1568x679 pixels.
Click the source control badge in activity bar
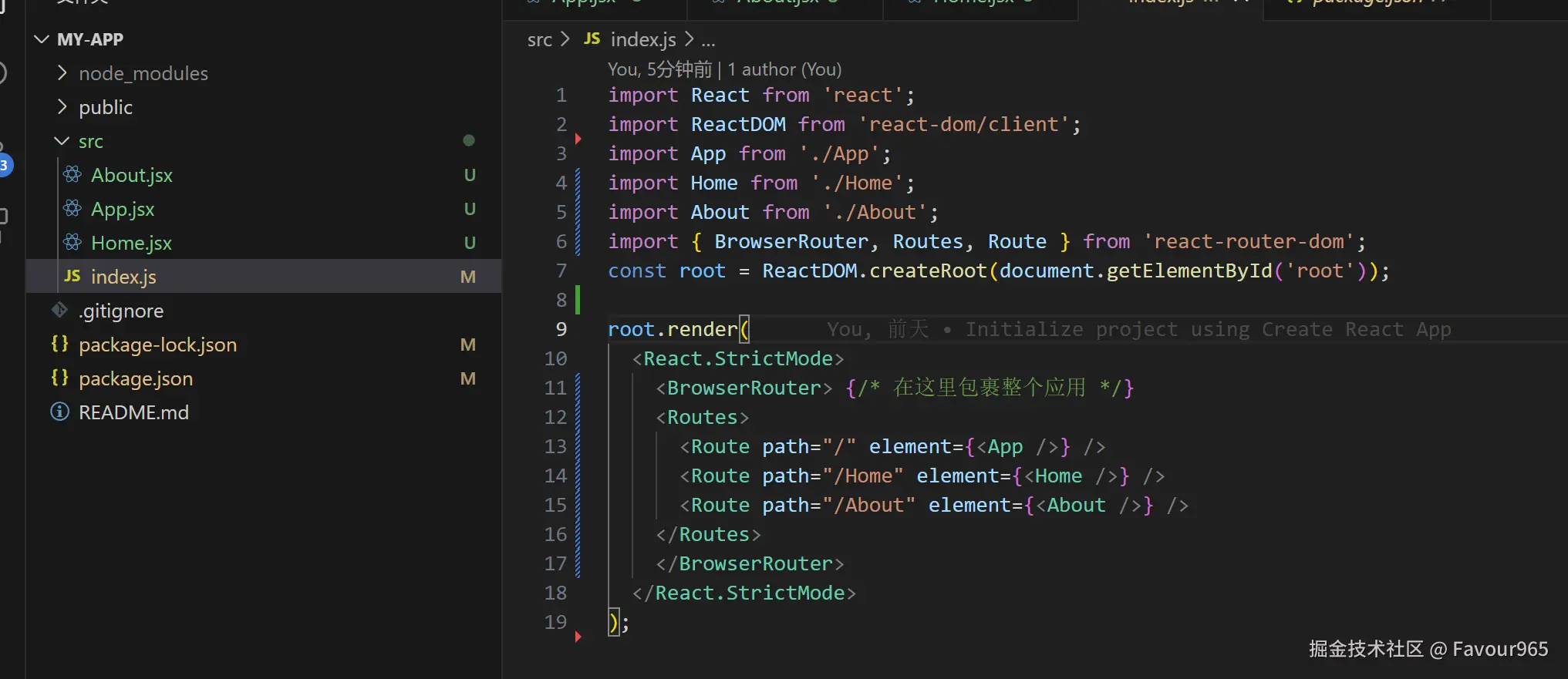point(5,165)
